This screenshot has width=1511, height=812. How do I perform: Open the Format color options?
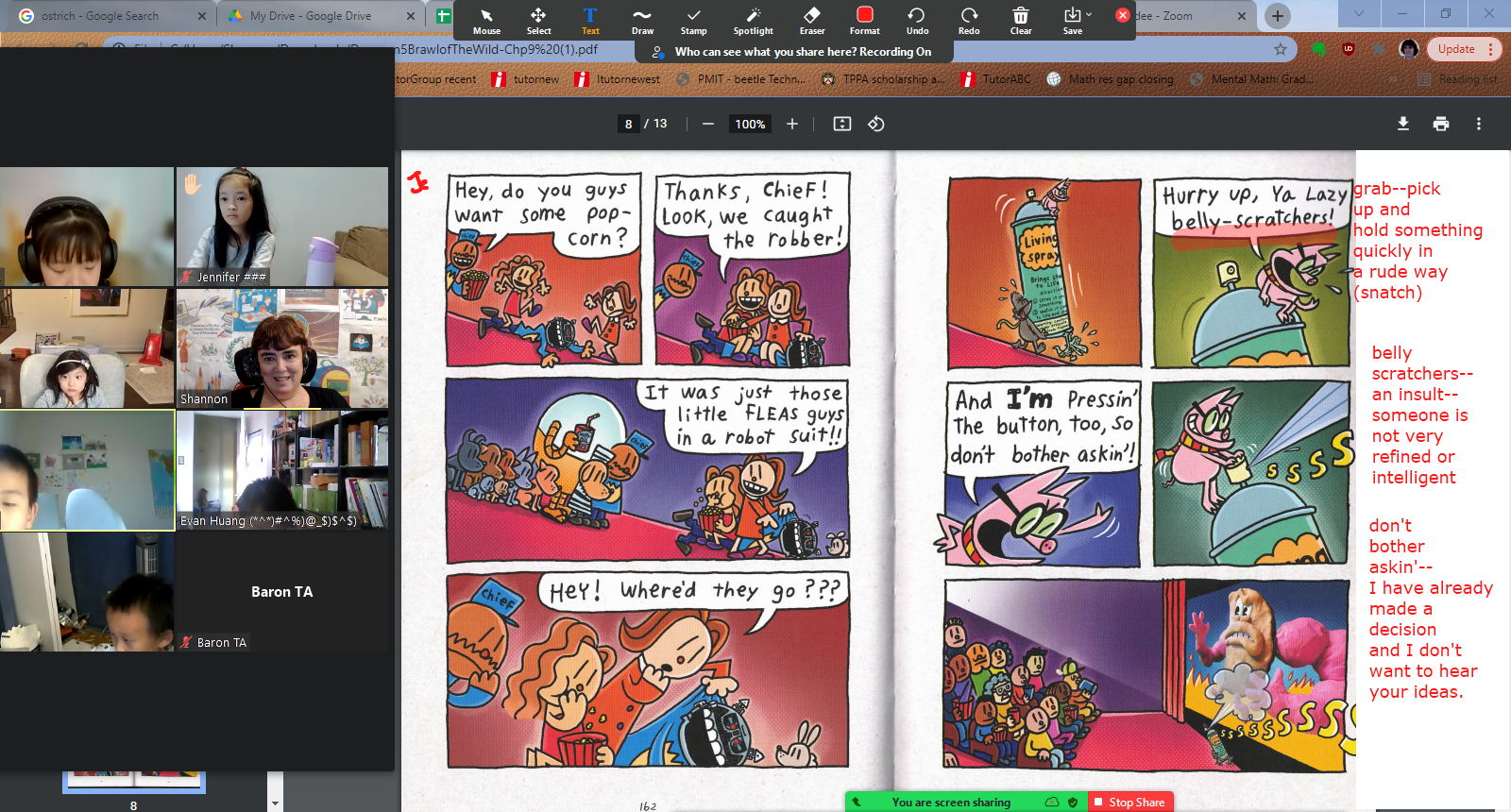864,21
